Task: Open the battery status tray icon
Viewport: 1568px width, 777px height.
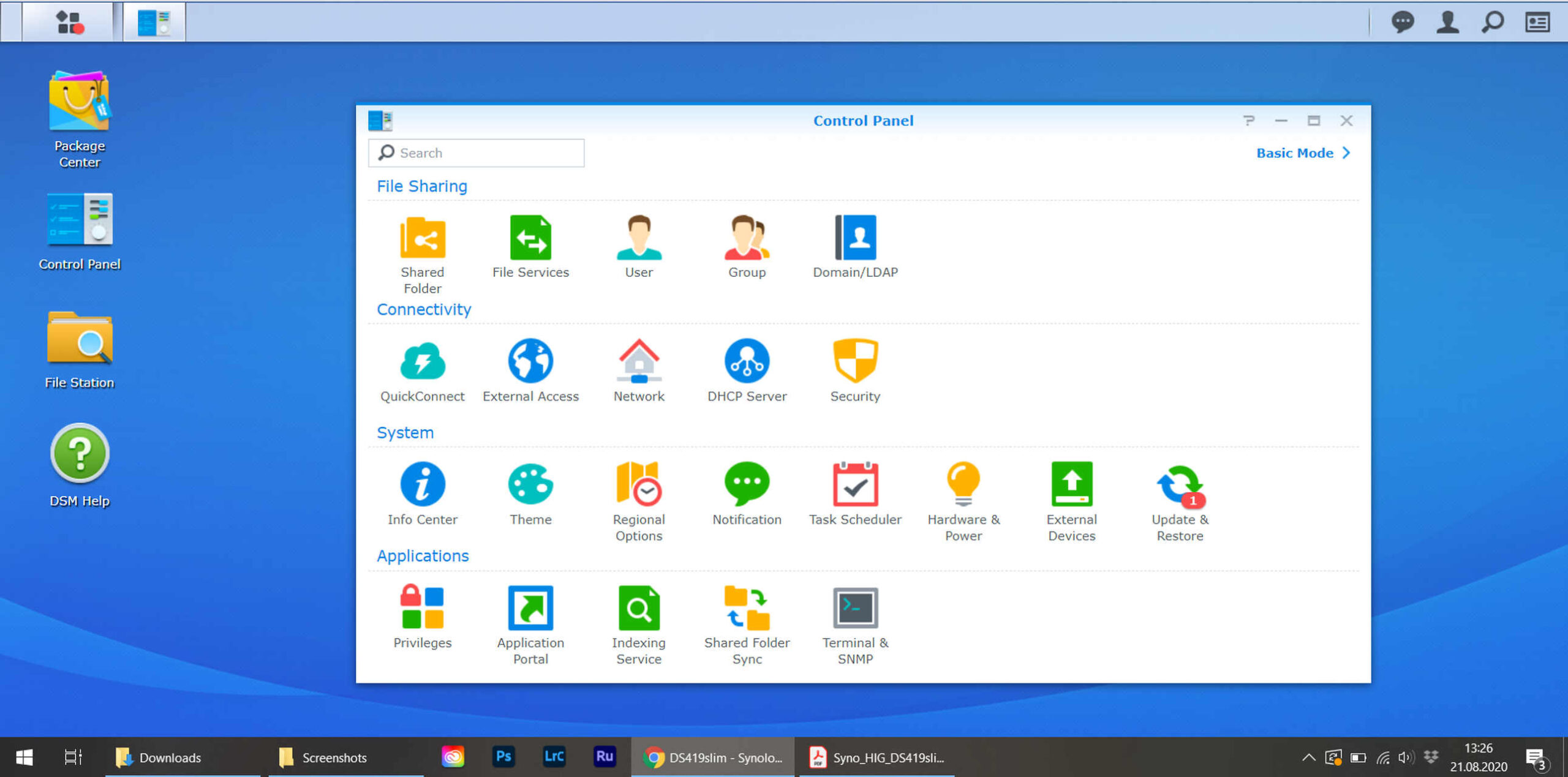Action: (x=1358, y=757)
